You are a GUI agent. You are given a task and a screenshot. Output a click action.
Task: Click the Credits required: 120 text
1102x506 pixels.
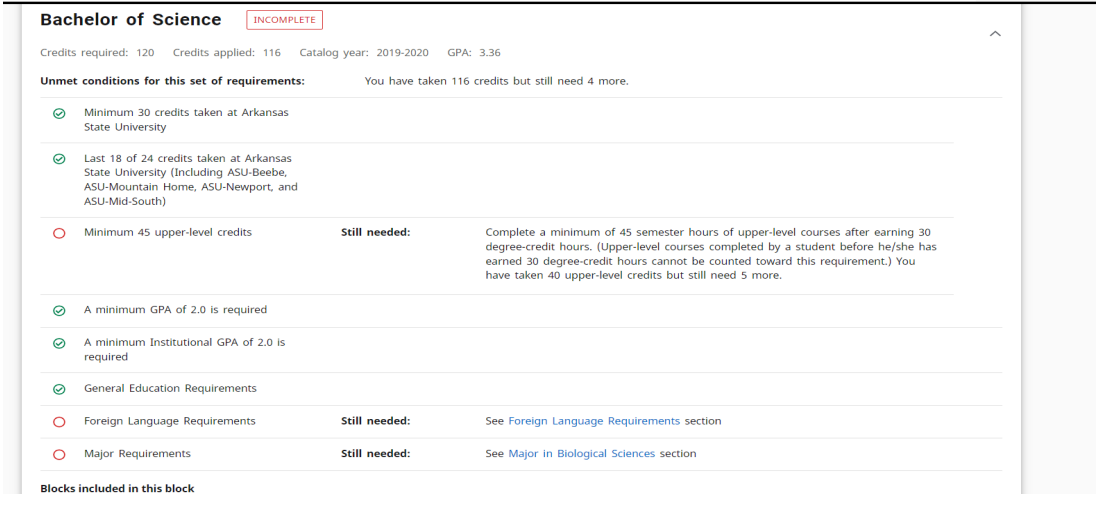click(x=97, y=53)
